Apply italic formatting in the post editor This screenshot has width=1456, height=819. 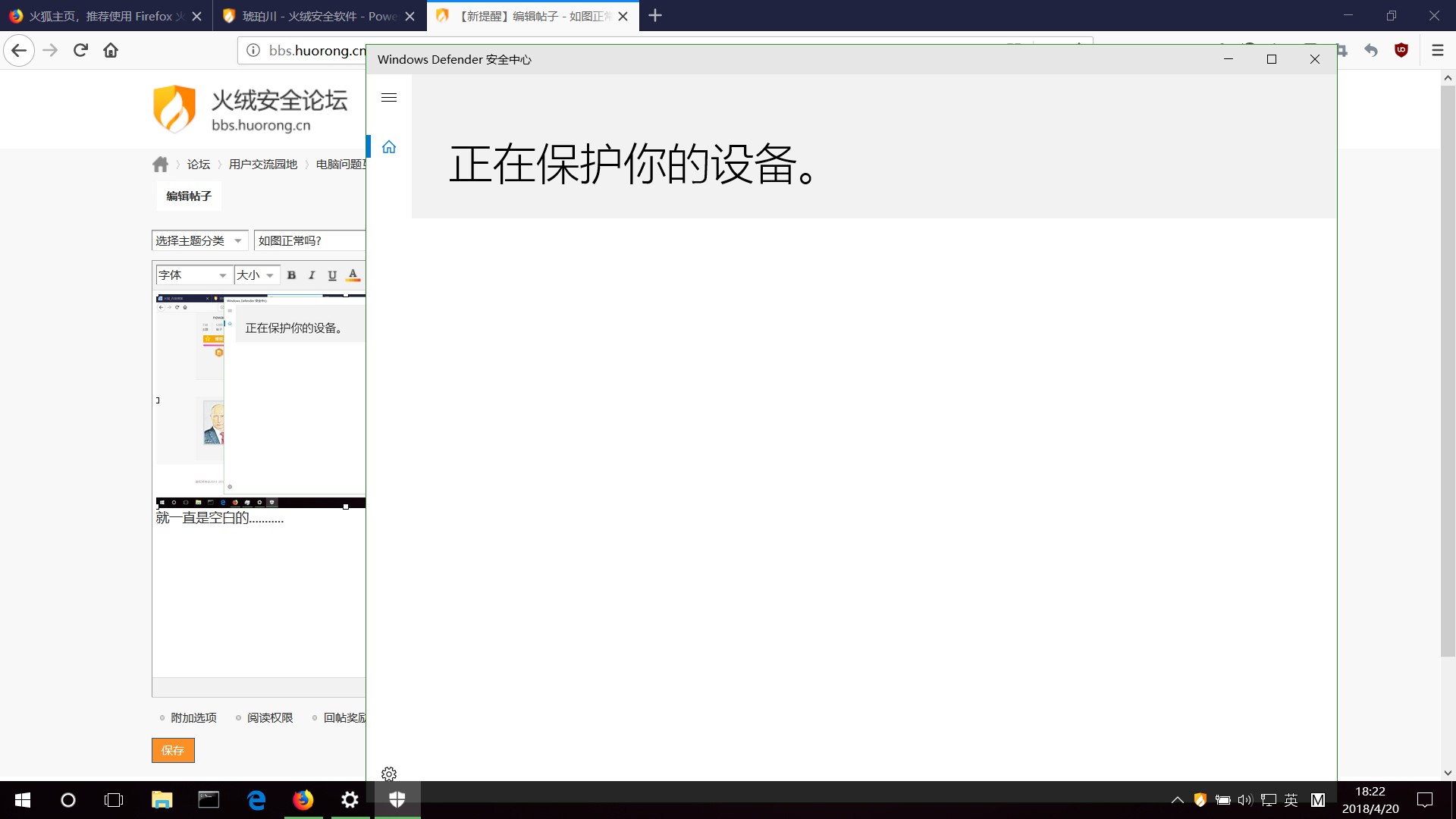click(x=312, y=275)
